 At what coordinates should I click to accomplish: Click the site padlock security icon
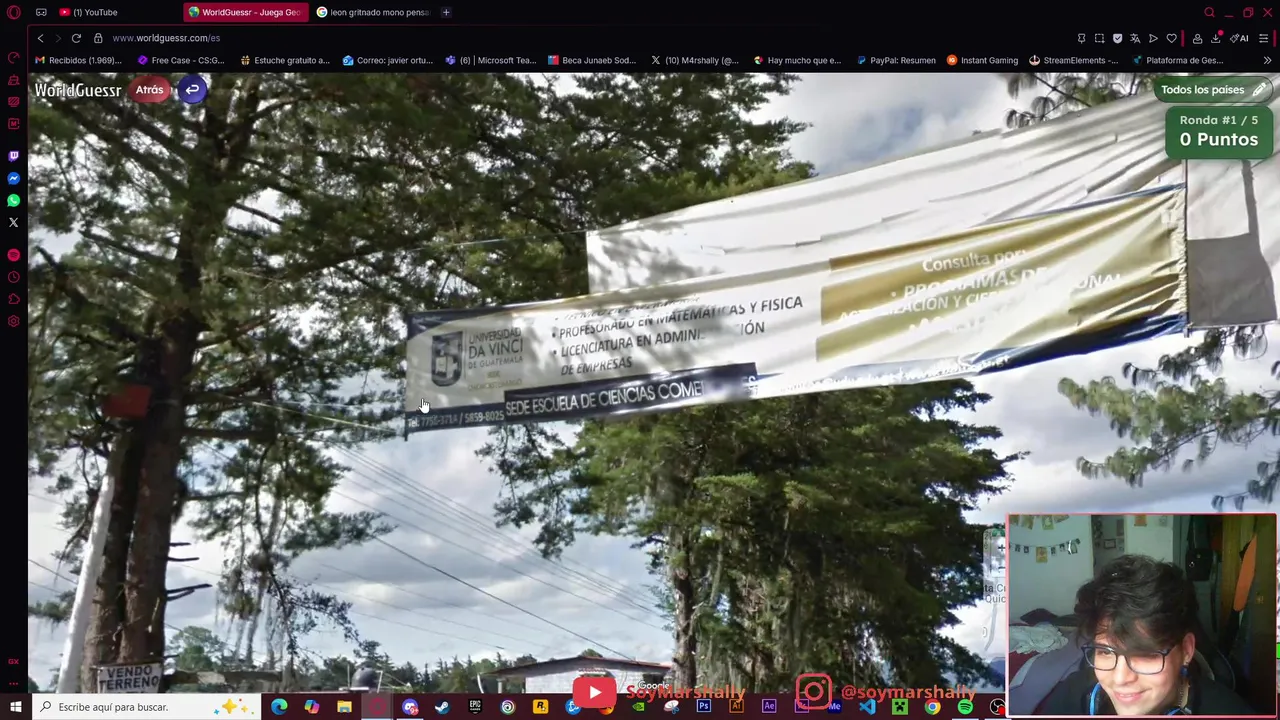click(x=98, y=38)
